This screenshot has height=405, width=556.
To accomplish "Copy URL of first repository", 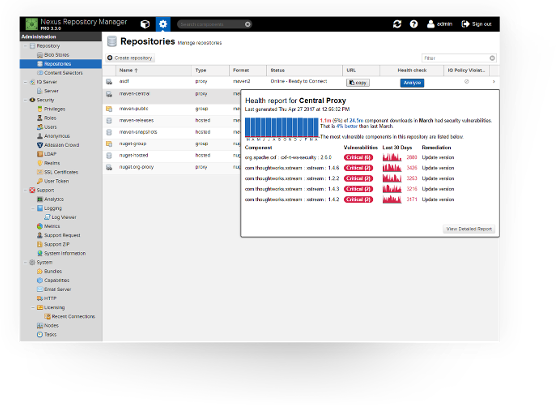I will [x=358, y=83].
